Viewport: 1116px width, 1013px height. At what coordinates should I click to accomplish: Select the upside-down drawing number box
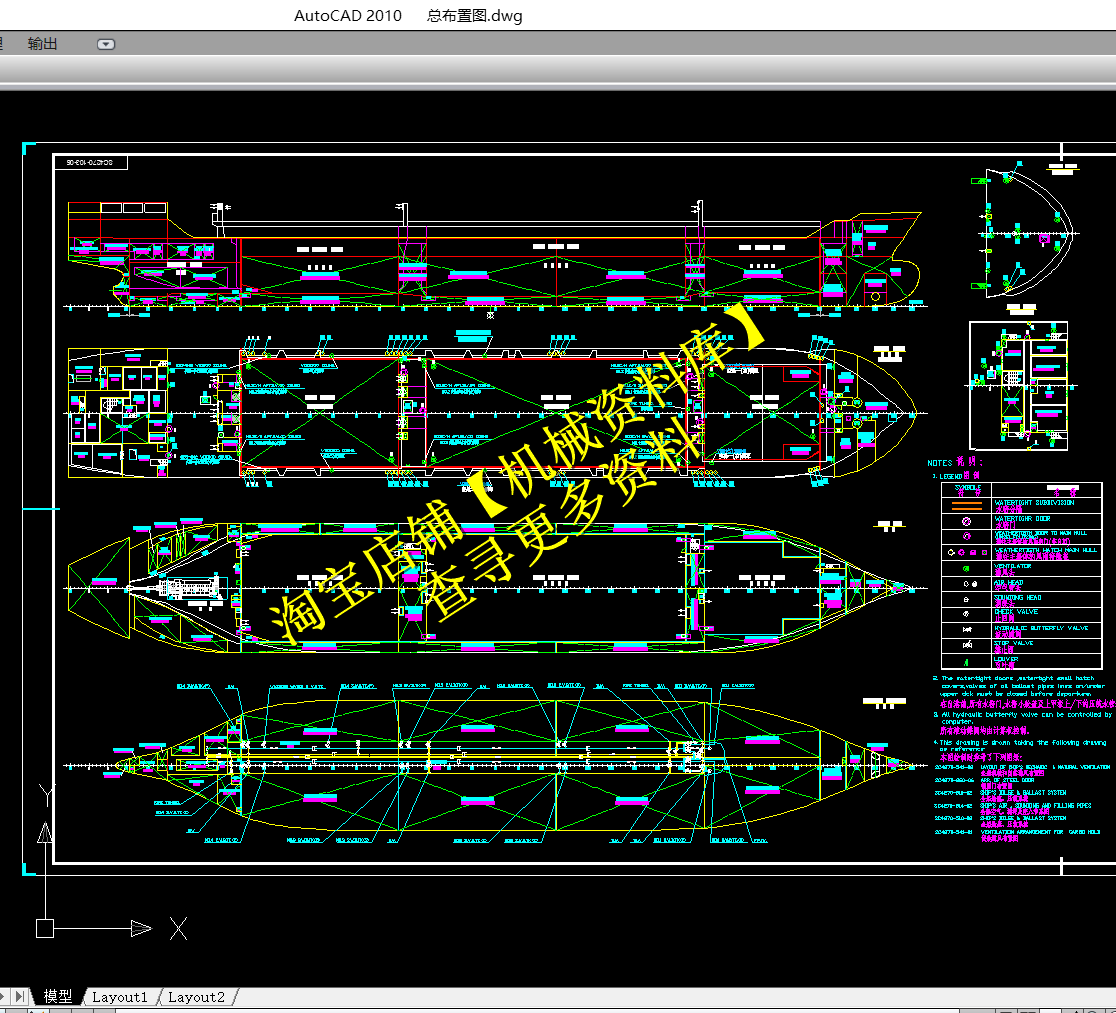[91, 162]
